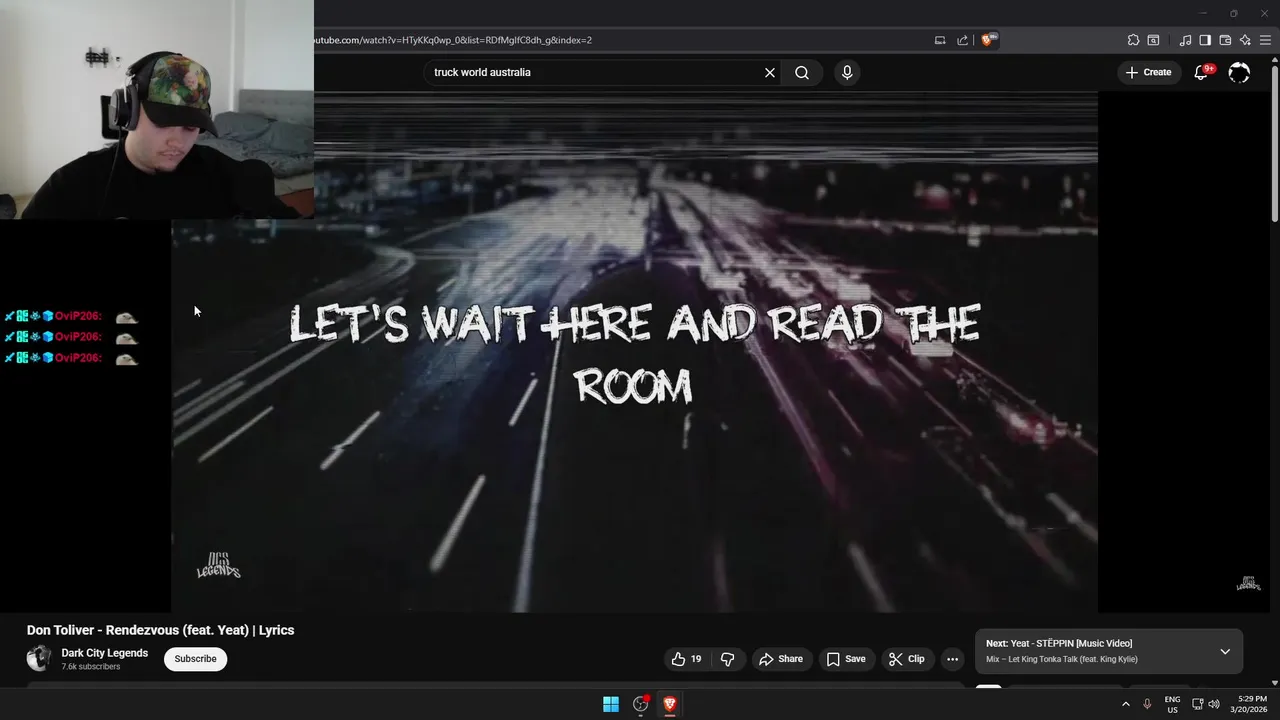The image size is (1280, 720).
Task: Open the ENG US language switcher
Action: (x=1172, y=704)
